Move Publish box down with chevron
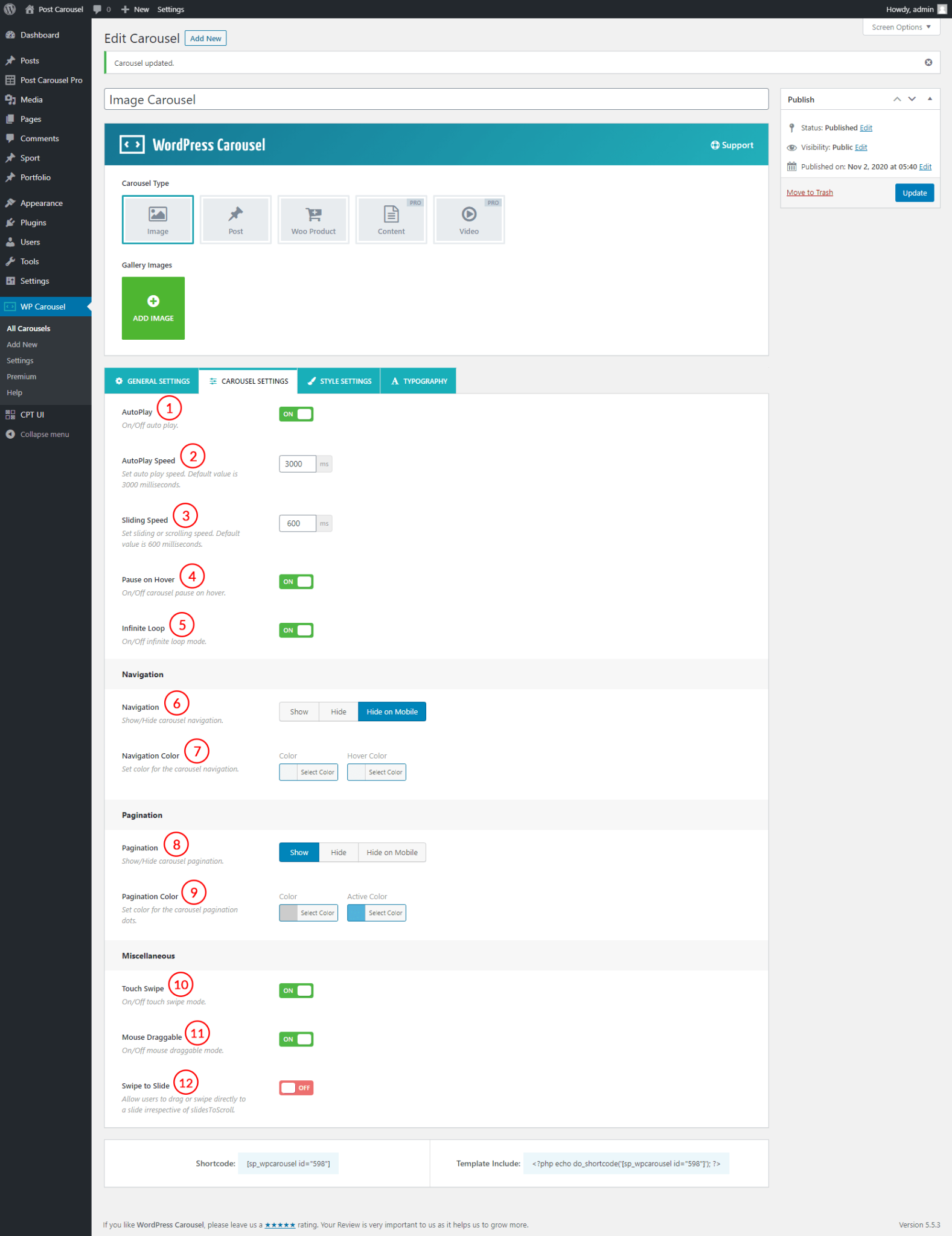This screenshot has width=952, height=1236. coord(912,99)
